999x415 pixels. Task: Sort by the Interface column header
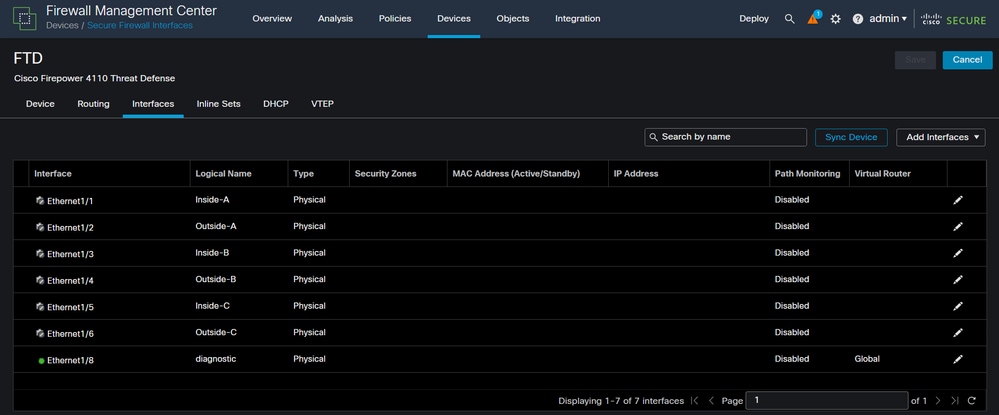(x=53, y=173)
